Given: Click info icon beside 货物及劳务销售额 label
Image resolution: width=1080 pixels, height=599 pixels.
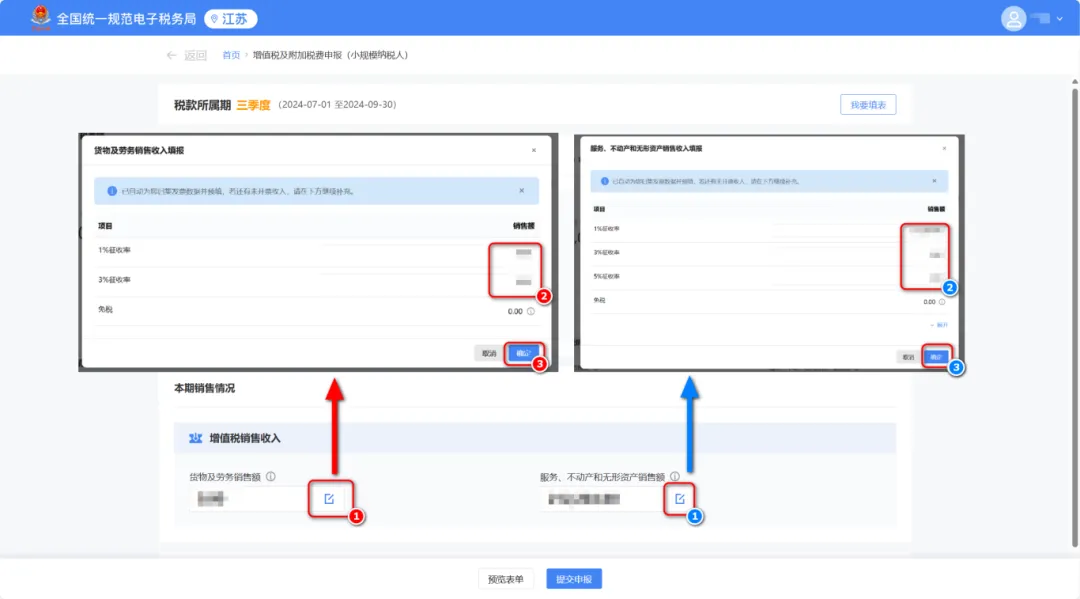Looking at the screenshot, I should (x=271, y=477).
